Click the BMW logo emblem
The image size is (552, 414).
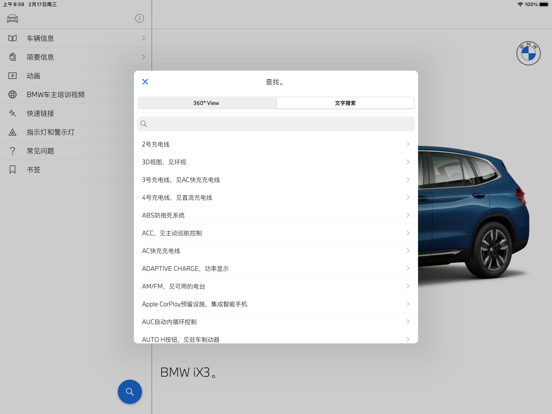528,53
